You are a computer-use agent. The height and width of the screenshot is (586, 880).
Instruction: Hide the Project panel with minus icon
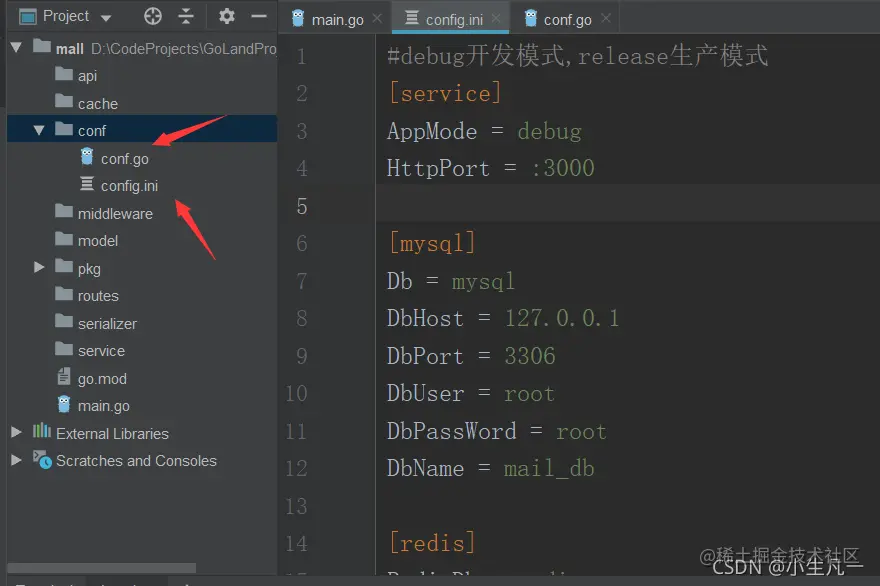[259, 16]
